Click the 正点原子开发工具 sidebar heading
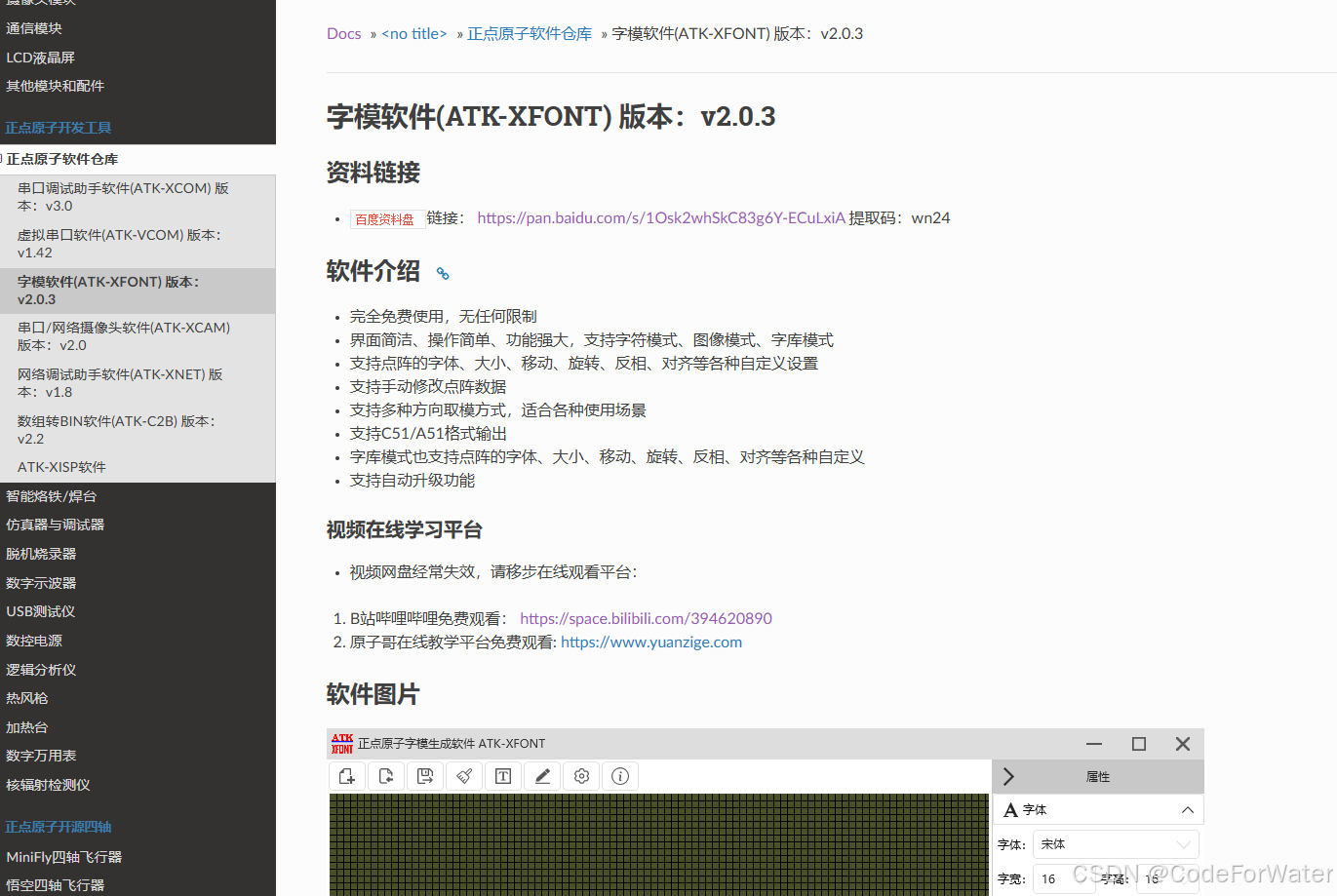This screenshot has height=896, width=1337. [x=59, y=128]
